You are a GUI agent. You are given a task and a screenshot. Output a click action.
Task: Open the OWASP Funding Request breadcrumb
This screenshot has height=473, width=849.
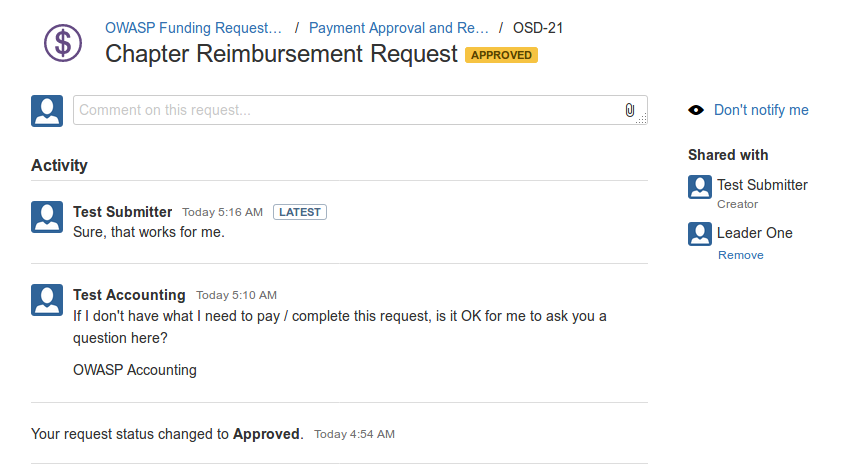click(194, 28)
